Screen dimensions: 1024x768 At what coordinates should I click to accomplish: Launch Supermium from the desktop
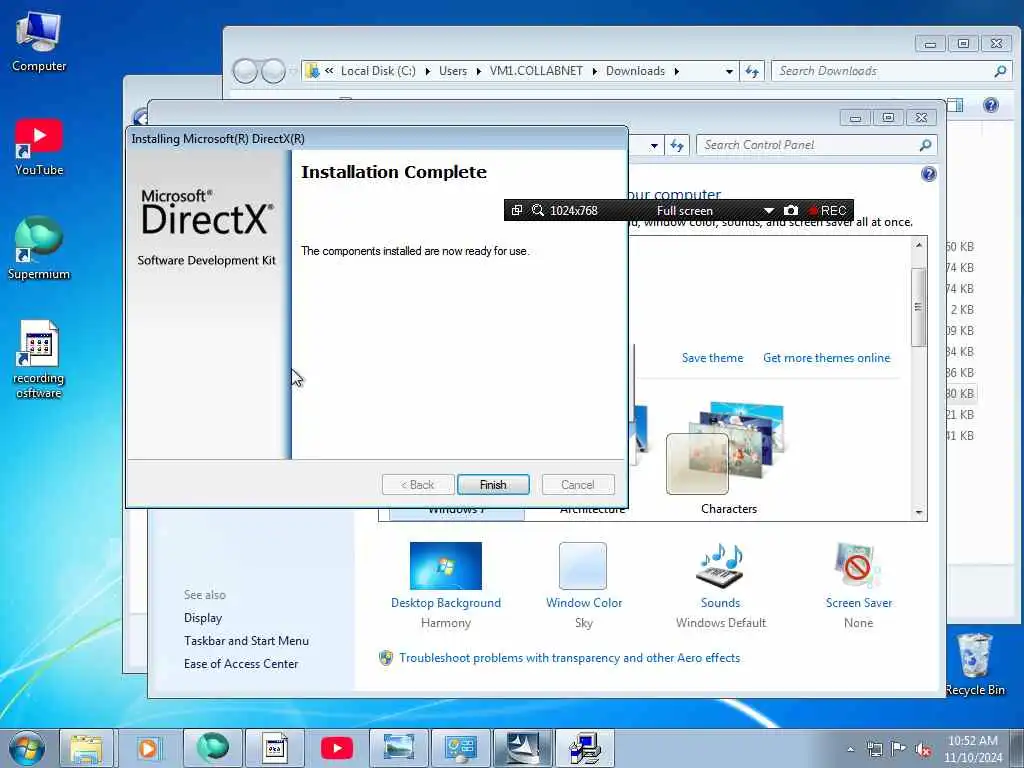coord(39,249)
